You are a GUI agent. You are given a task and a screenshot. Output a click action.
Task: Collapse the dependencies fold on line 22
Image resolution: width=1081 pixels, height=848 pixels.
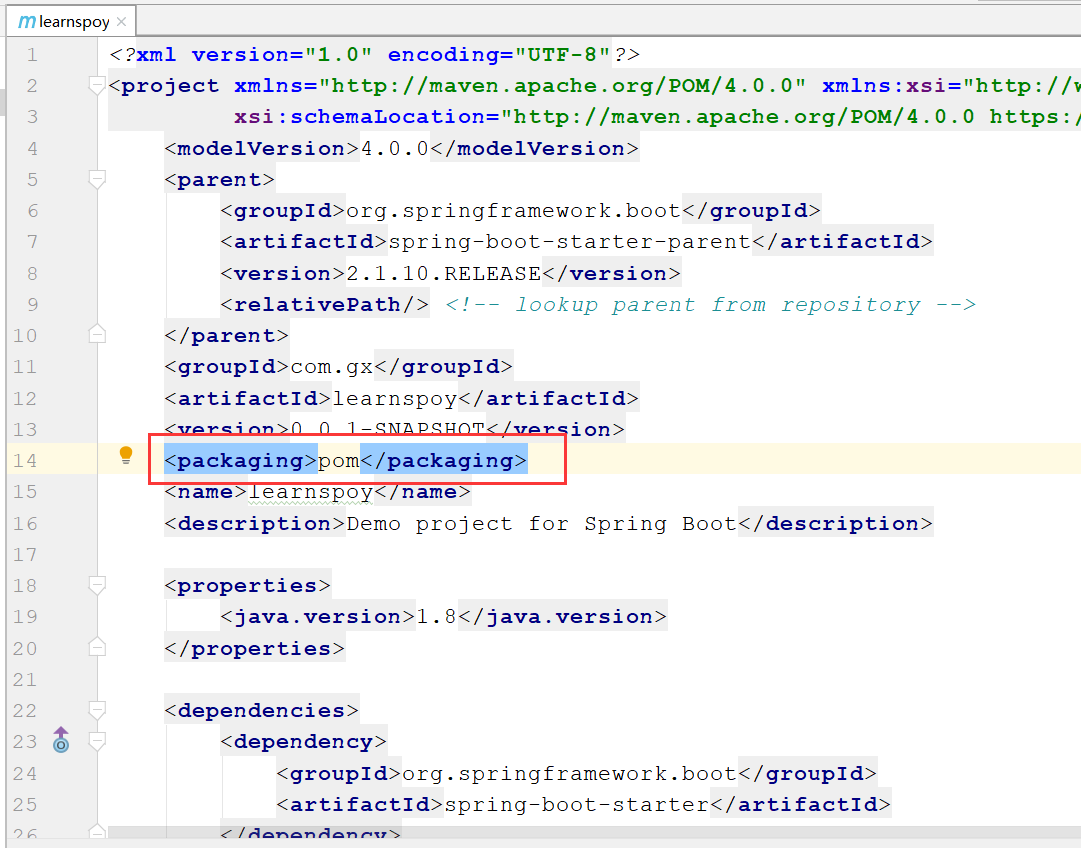pyautogui.click(x=97, y=710)
